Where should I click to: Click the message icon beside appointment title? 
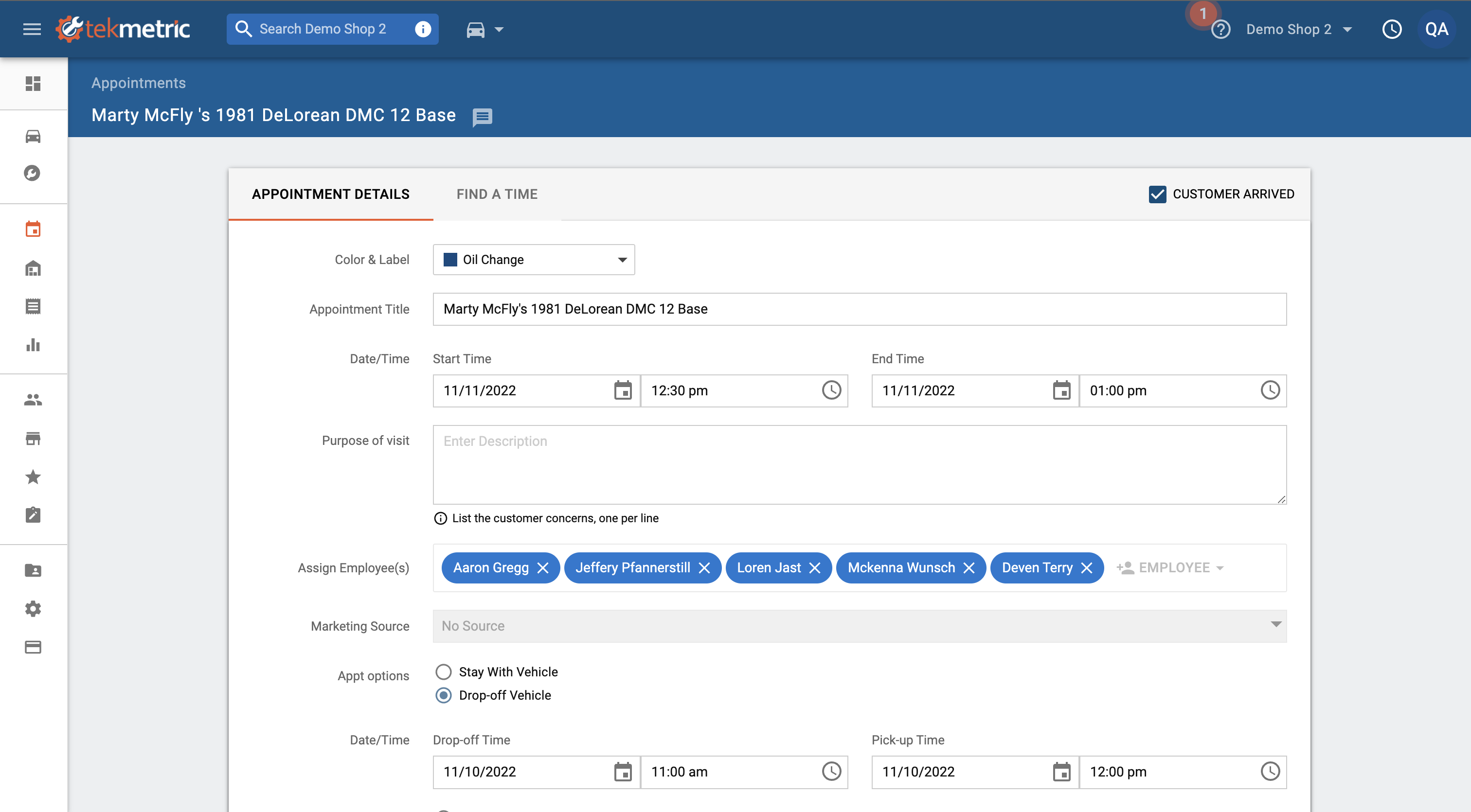coord(483,117)
